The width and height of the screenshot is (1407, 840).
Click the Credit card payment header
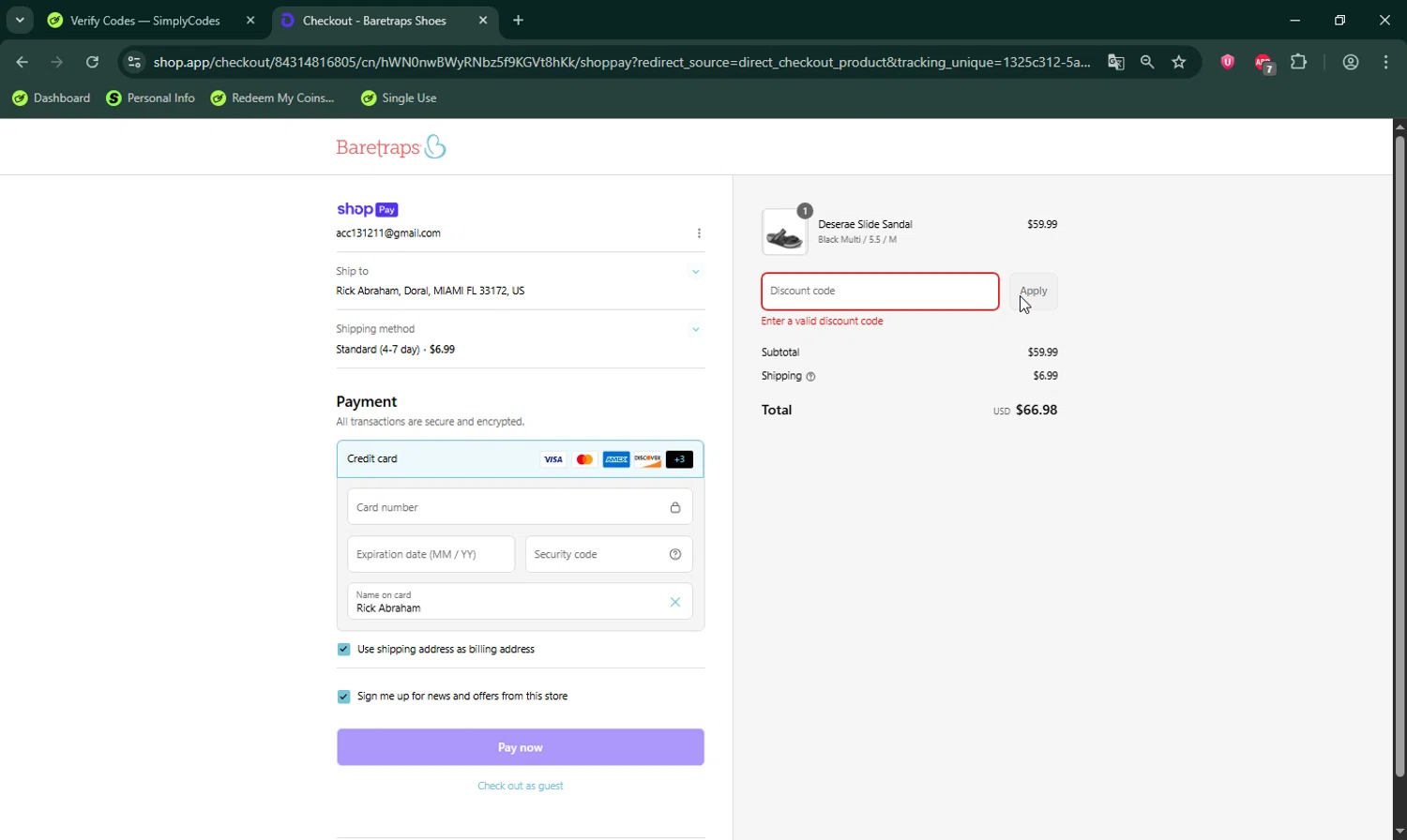(x=521, y=459)
